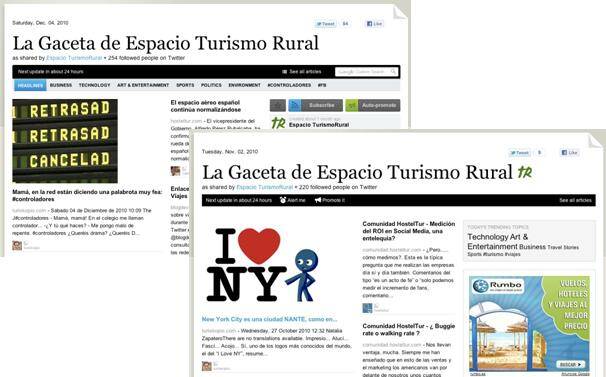Click the green Auto-promote button
606x377 pixels.
click(x=373, y=105)
